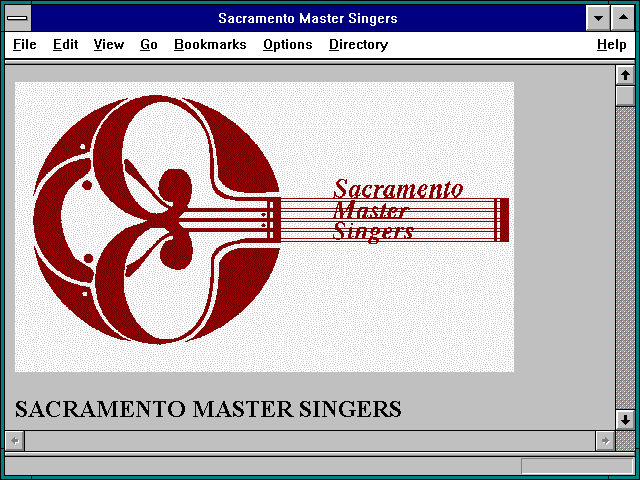Click the vertical scrollbar thumb
Viewport: 640px width, 480px height.
point(625,96)
